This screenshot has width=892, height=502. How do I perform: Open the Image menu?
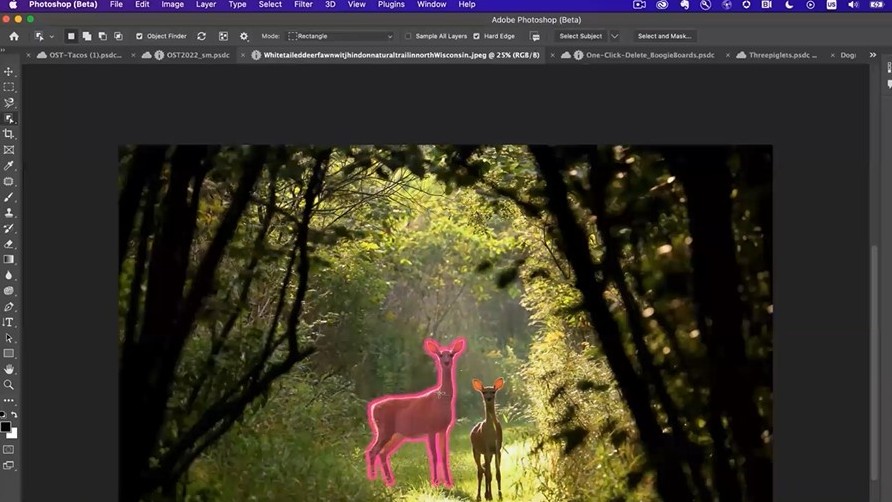[172, 5]
